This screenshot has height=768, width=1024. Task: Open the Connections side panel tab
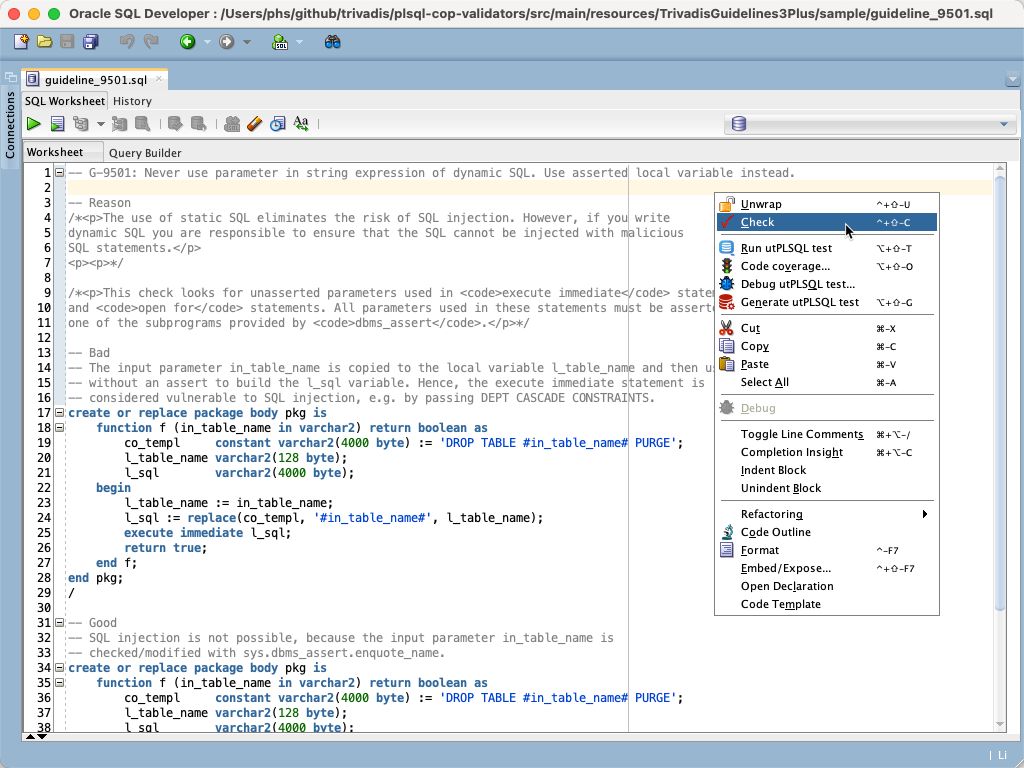click(x=10, y=125)
